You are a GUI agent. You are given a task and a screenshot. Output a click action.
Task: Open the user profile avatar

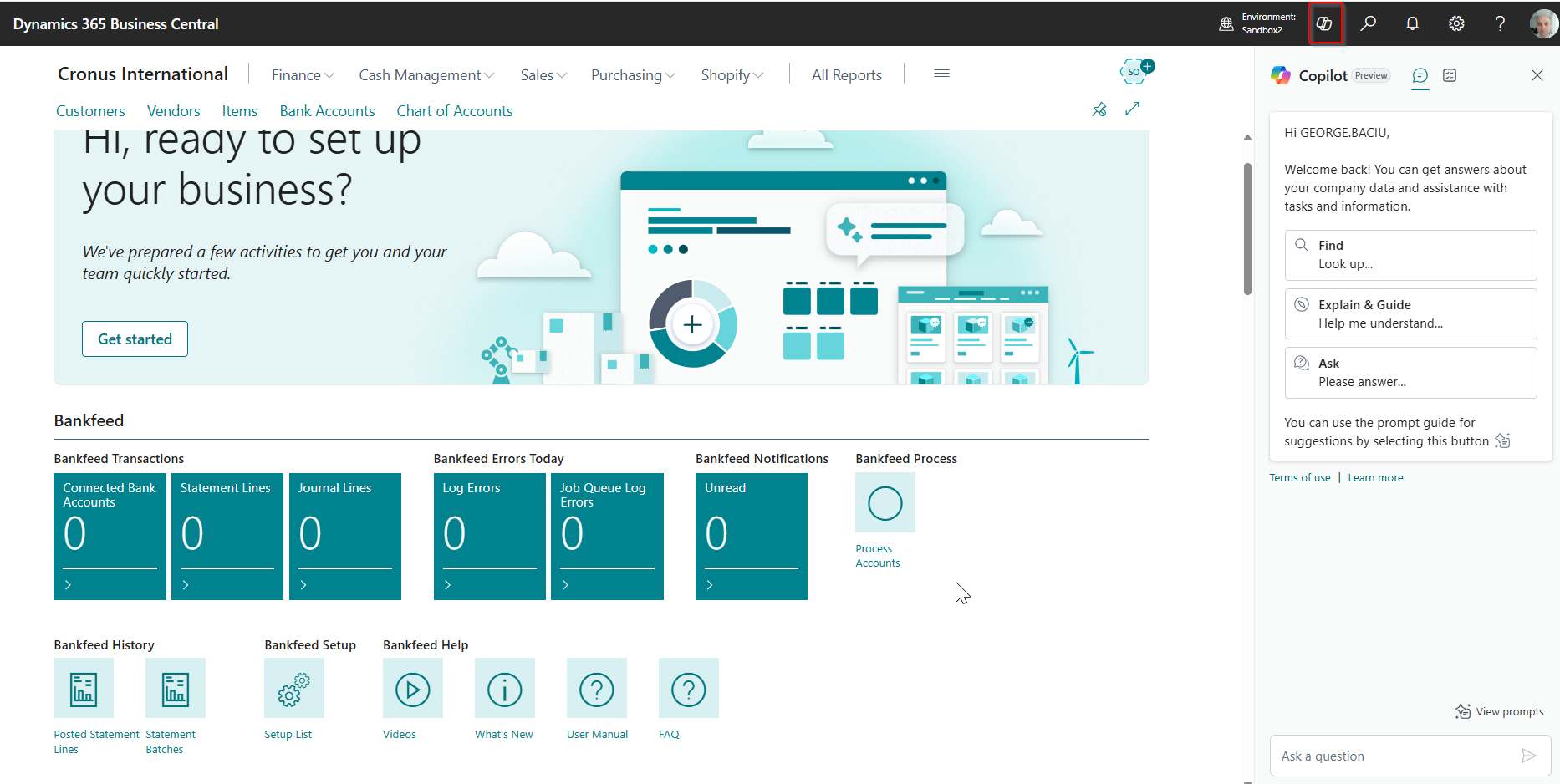[x=1543, y=23]
